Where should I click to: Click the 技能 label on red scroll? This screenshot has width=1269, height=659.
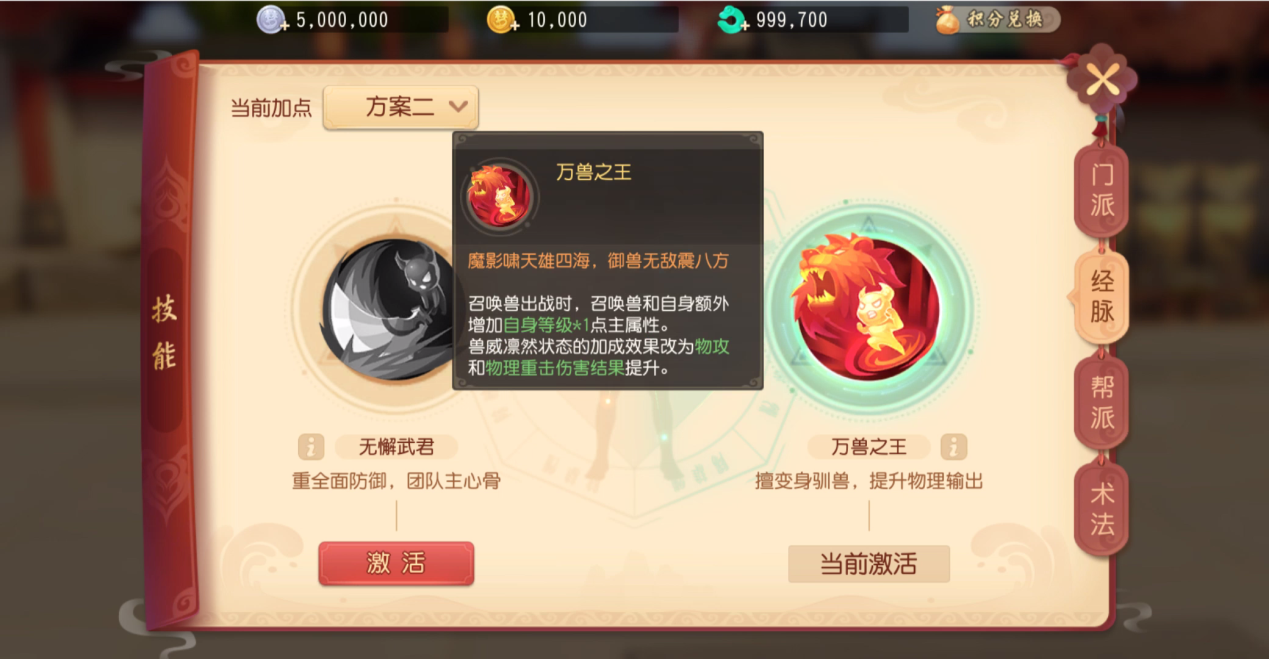tap(165, 332)
